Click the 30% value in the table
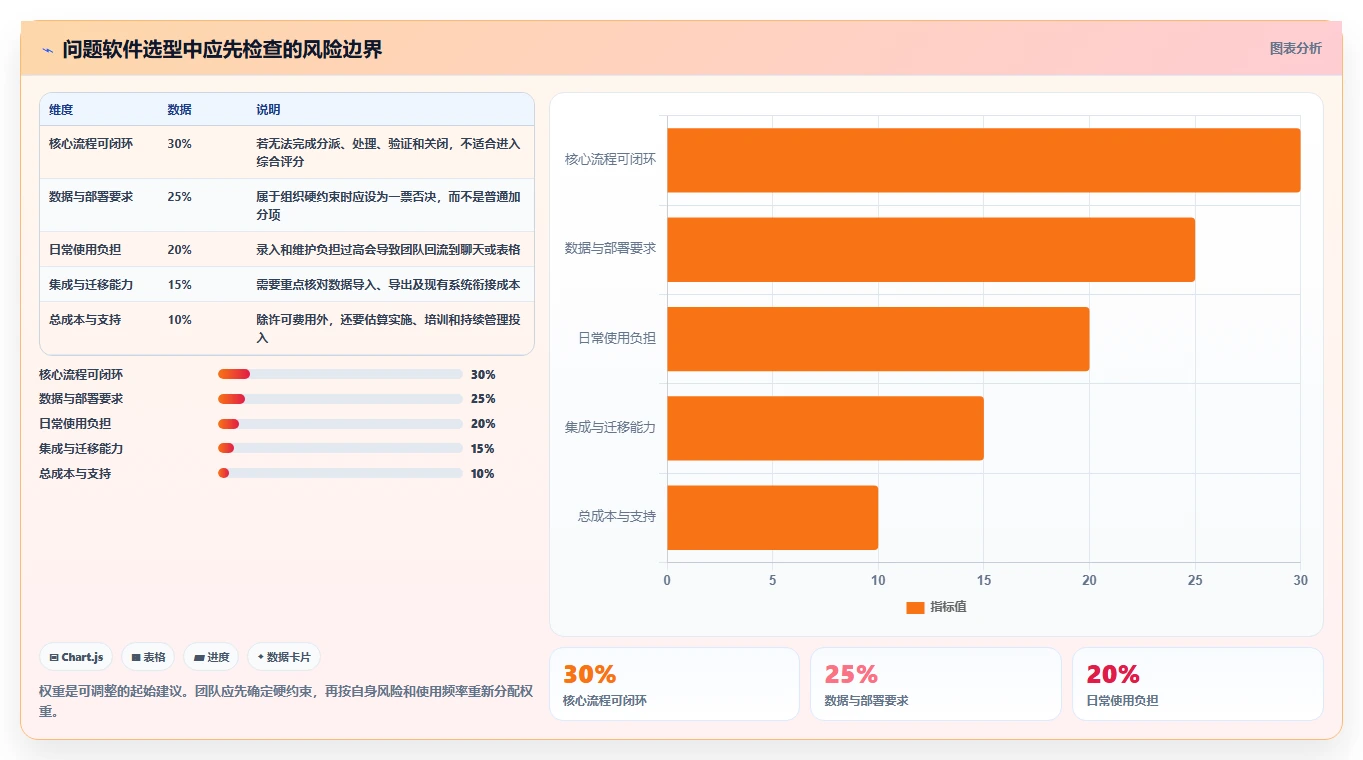The width and height of the screenshot is (1363, 760). (x=180, y=144)
